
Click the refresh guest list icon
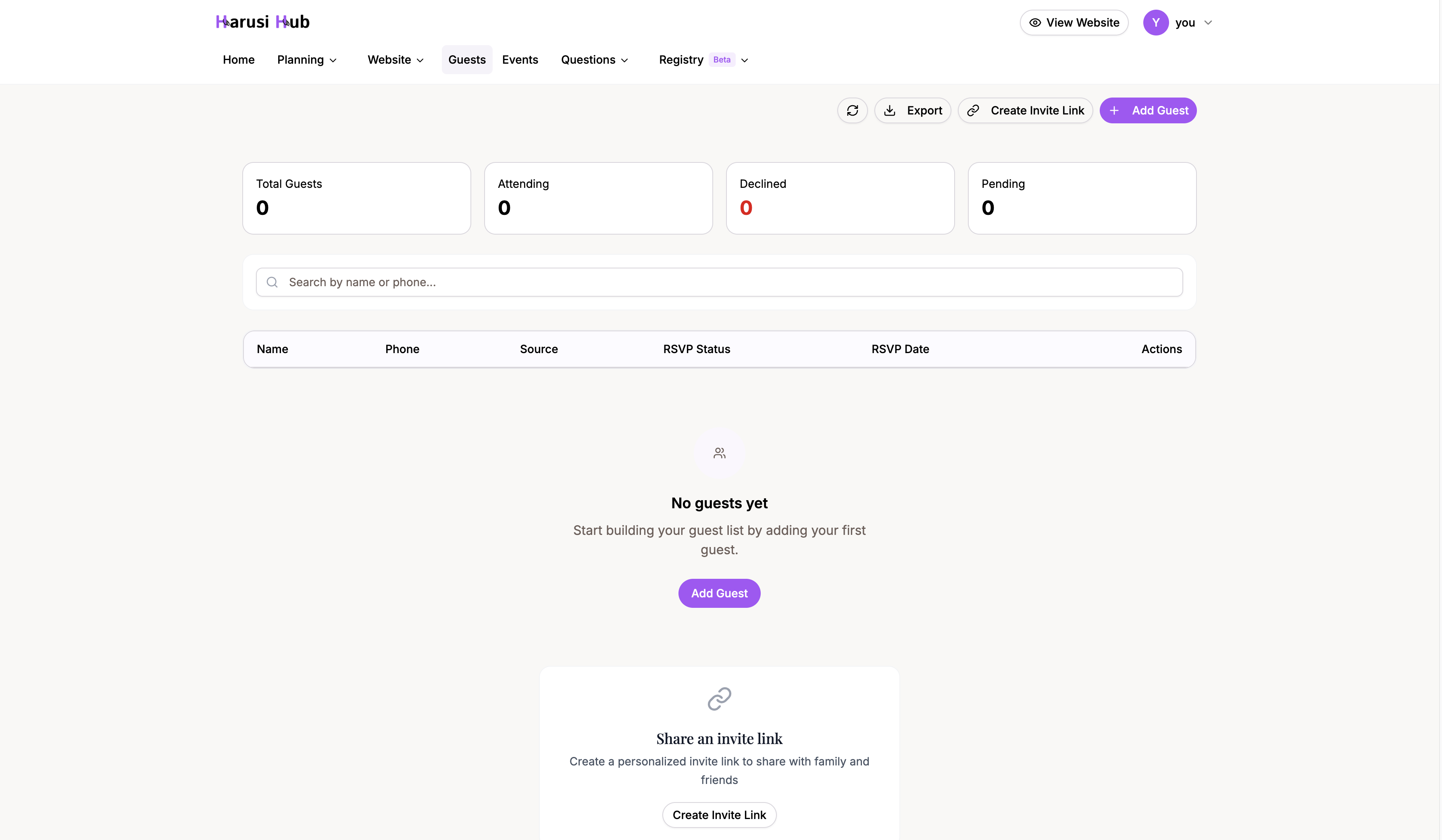coord(852,110)
